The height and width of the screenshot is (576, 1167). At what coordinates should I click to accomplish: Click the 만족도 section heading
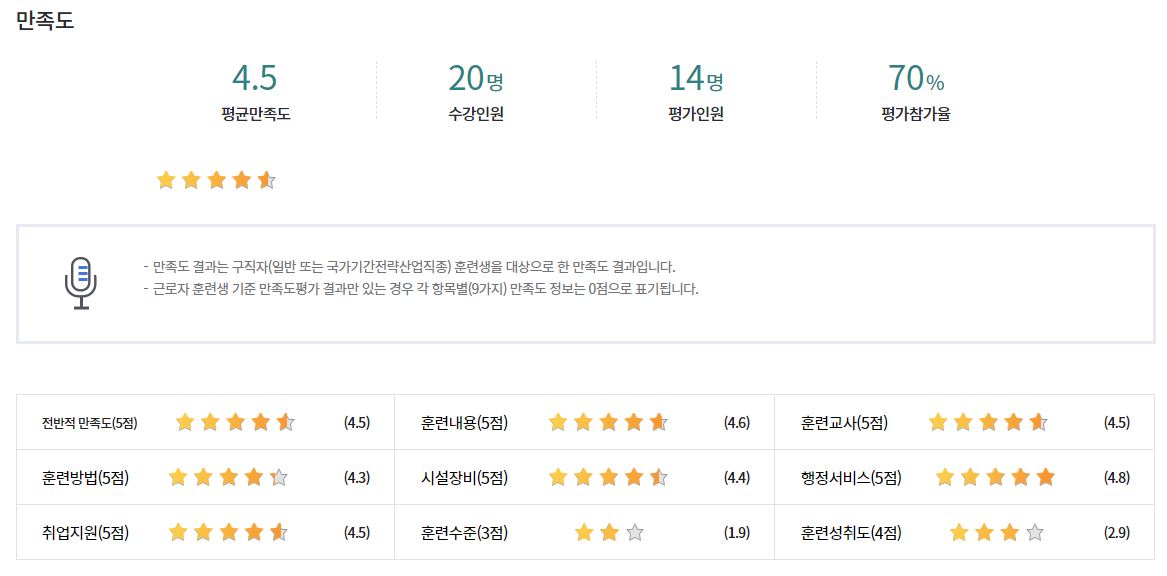pyautogui.click(x=45, y=21)
